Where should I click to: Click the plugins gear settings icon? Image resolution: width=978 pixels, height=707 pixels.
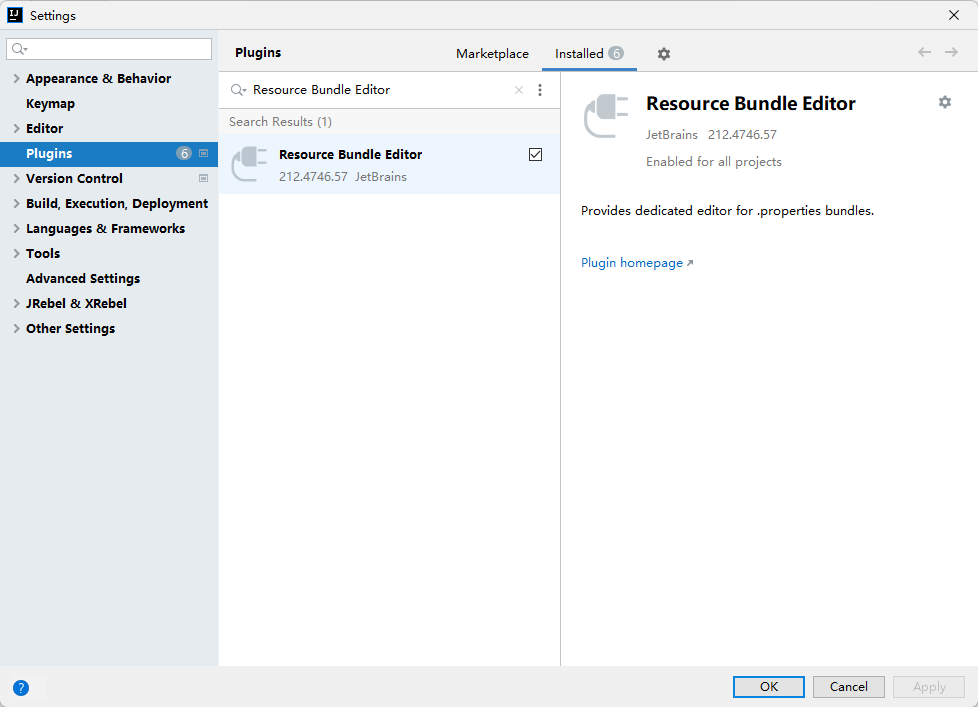click(x=664, y=54)
